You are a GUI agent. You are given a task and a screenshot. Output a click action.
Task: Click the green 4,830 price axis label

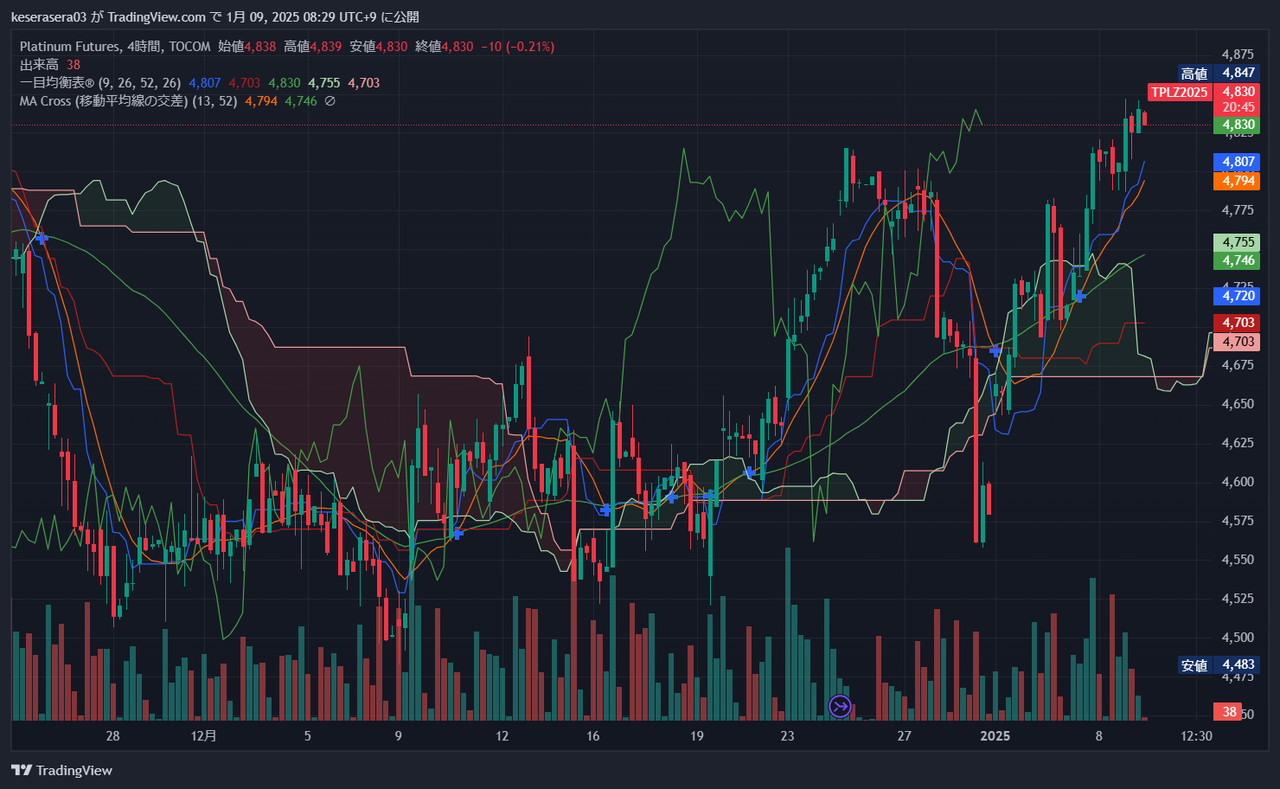pyautogui.click(x=1235, y=125)
